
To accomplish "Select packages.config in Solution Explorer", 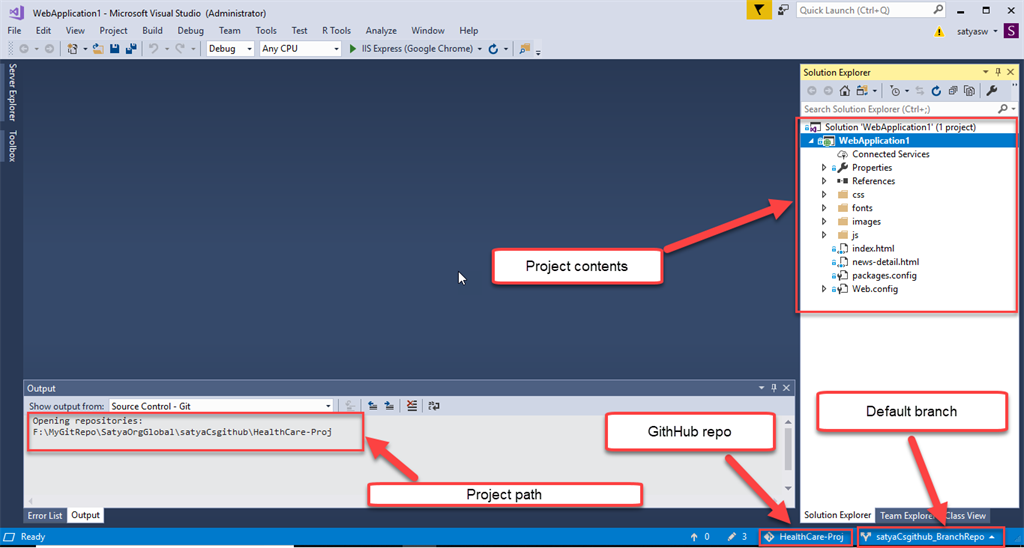I will (884, 276).
